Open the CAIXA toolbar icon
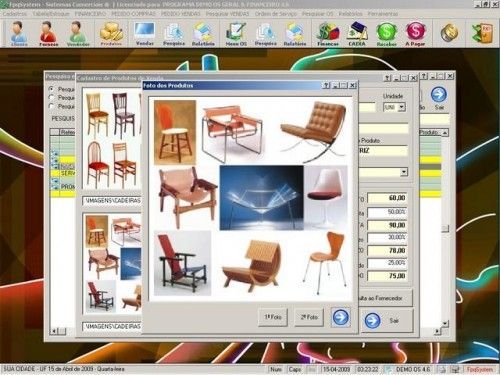This screenshot has height=375, width=500. click(357, 33)
